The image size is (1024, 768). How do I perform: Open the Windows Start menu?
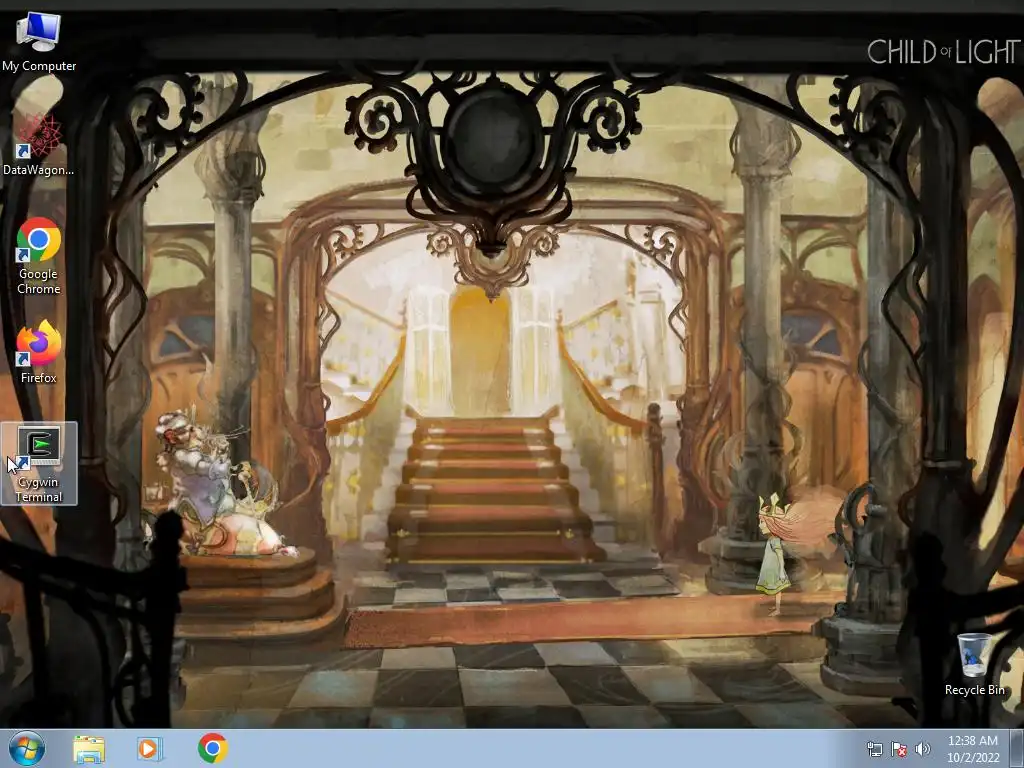tap(27, 748)
